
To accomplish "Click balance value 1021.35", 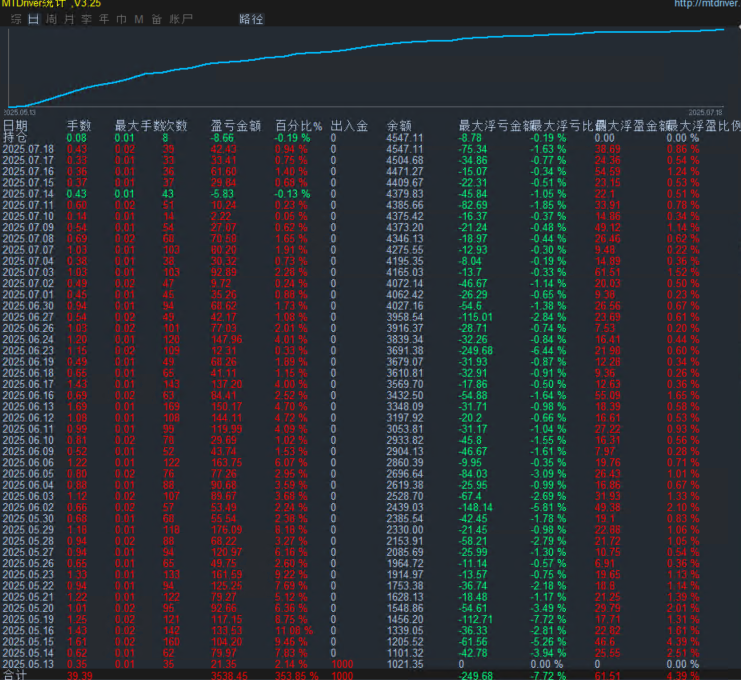I will coord(405,664).
